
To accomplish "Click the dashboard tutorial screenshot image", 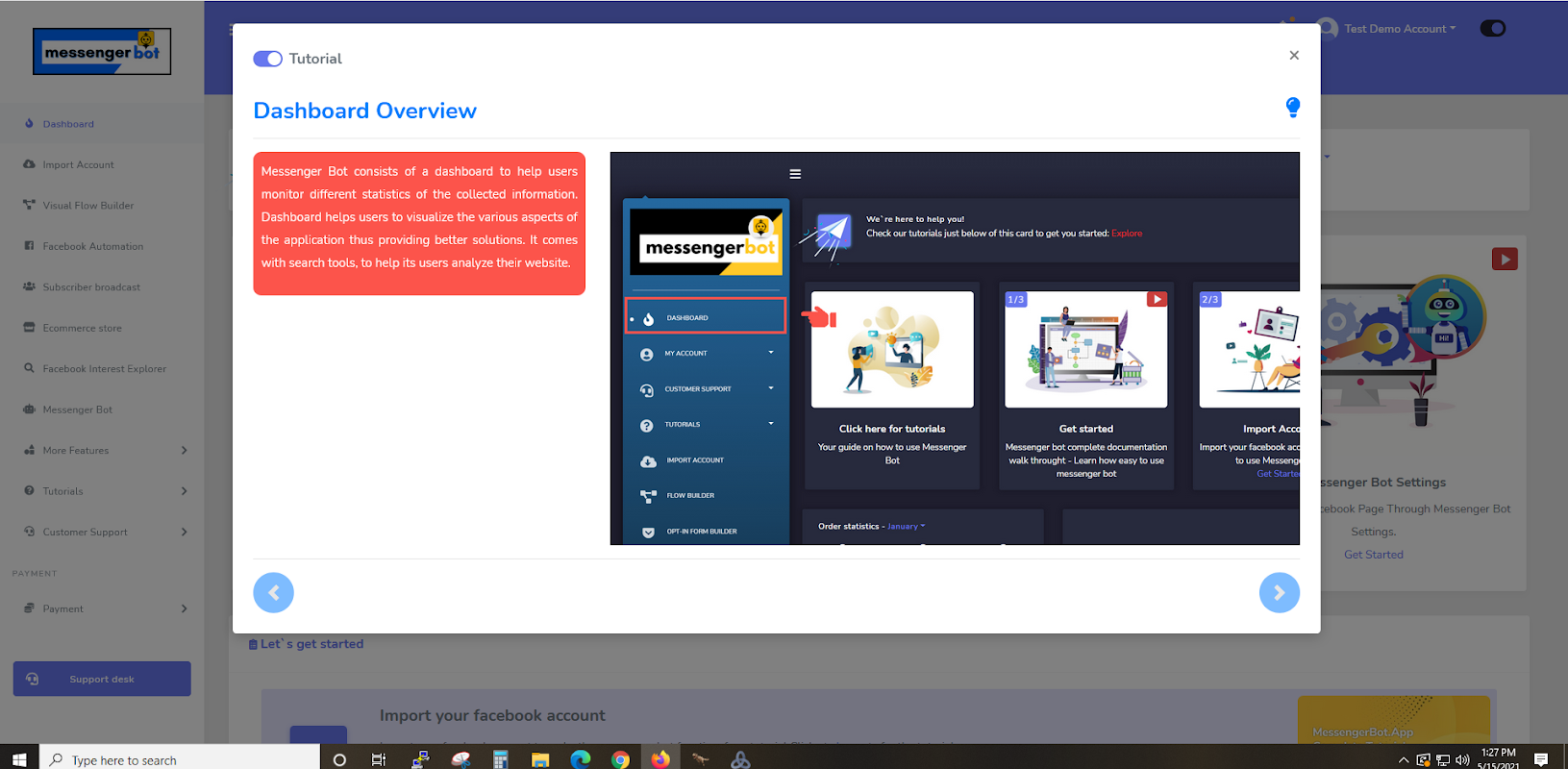I will (x=955, y=348).
